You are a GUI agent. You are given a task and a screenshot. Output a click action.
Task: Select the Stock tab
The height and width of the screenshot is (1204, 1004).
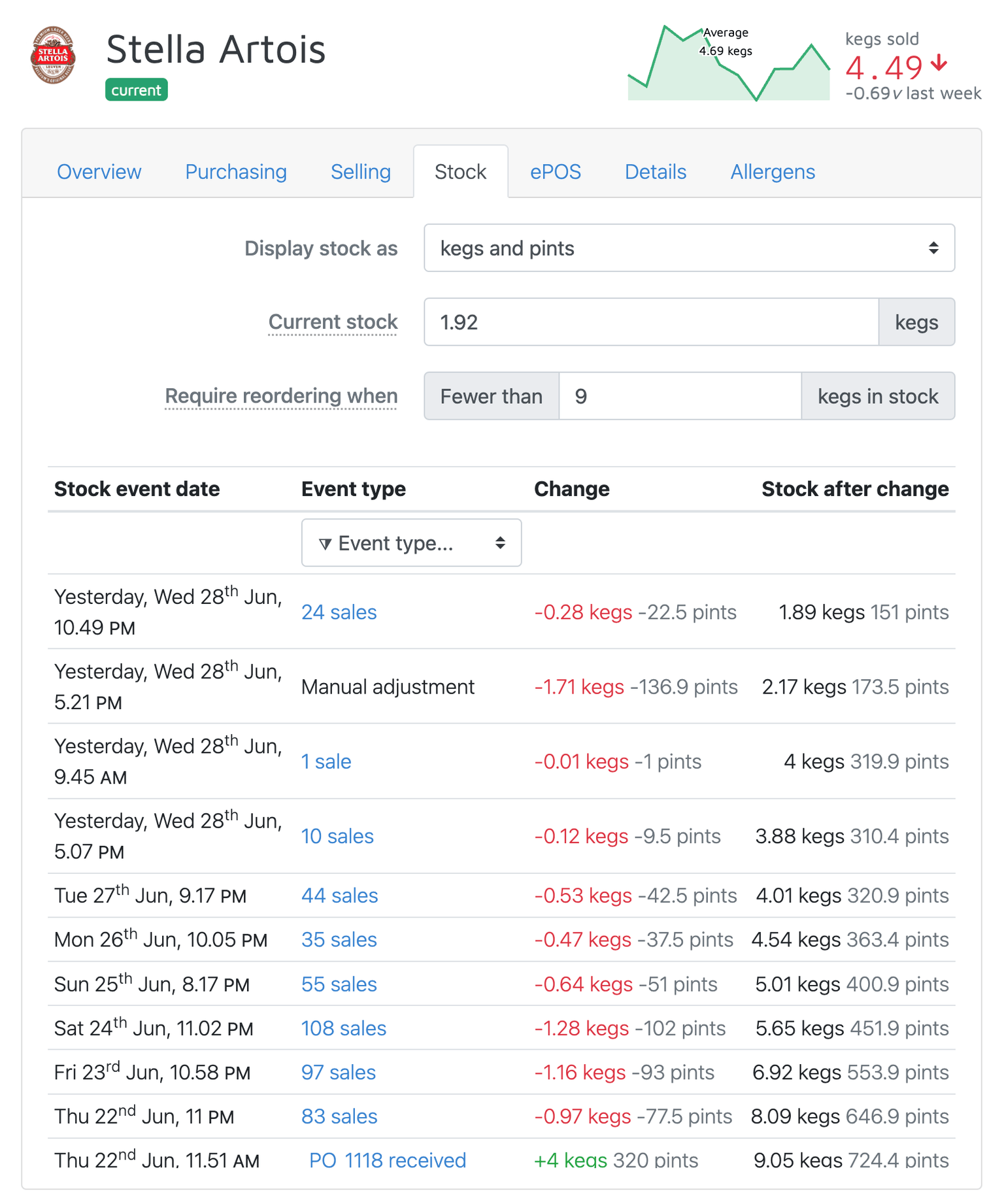(x=461, y=172)
